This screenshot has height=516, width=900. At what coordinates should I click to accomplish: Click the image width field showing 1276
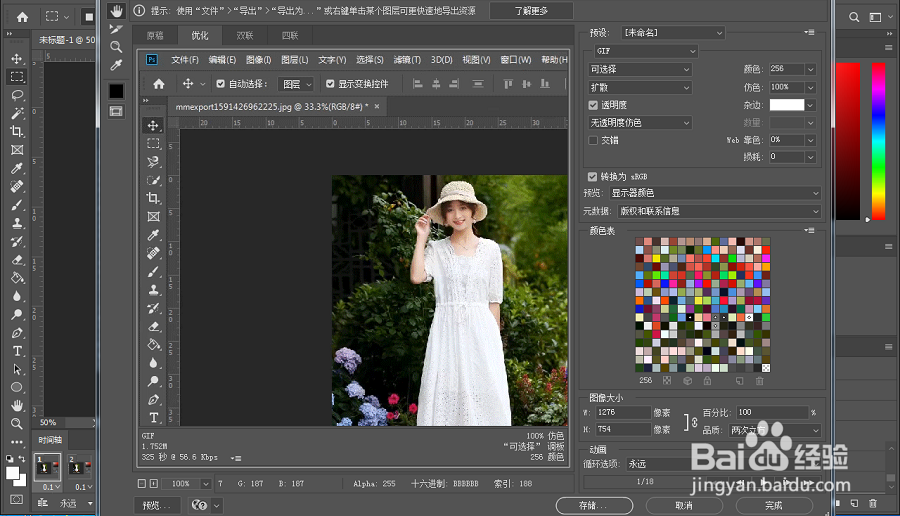[x=622, y=412]
